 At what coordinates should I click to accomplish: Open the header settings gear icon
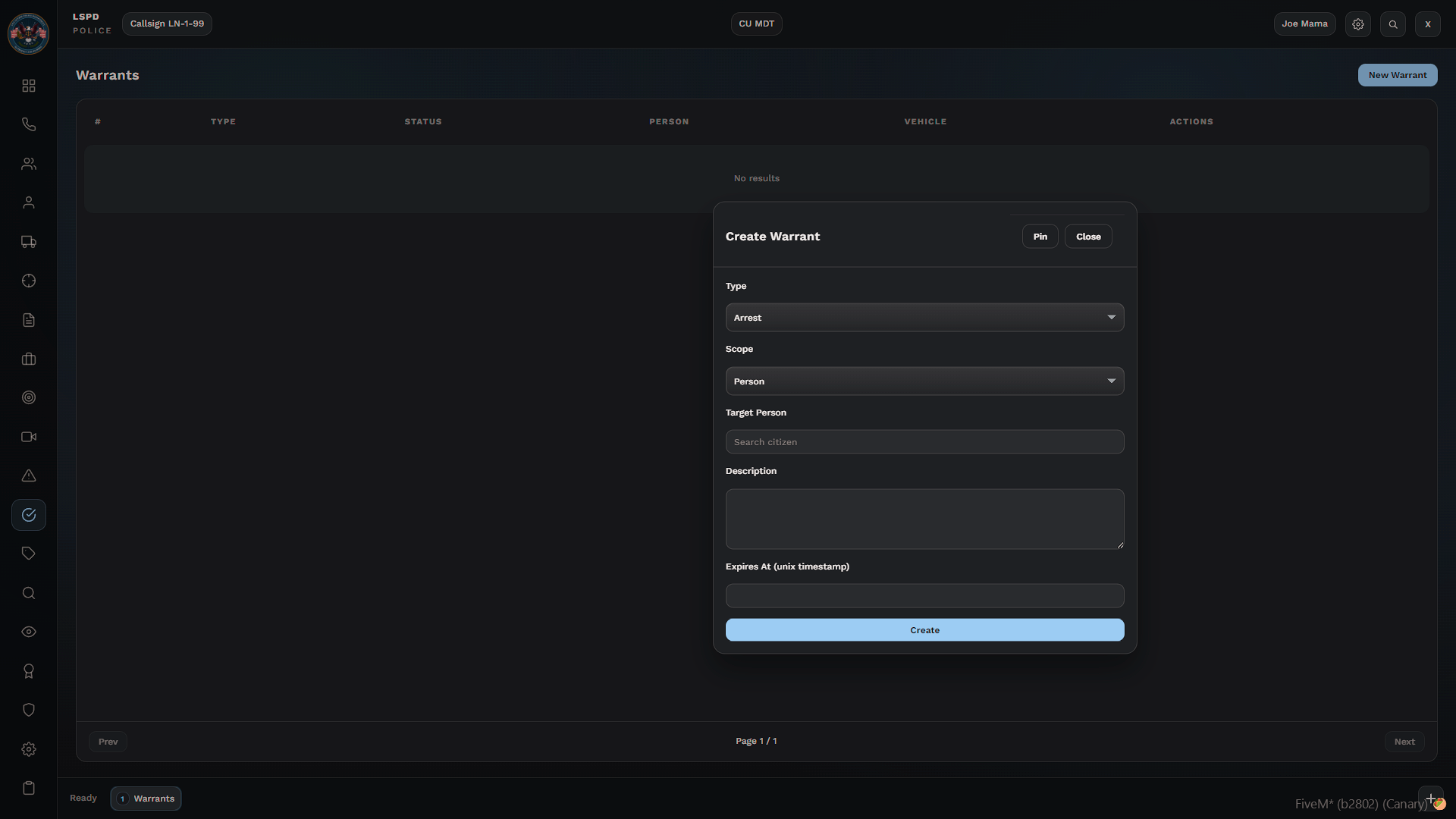click(1358, 24)
